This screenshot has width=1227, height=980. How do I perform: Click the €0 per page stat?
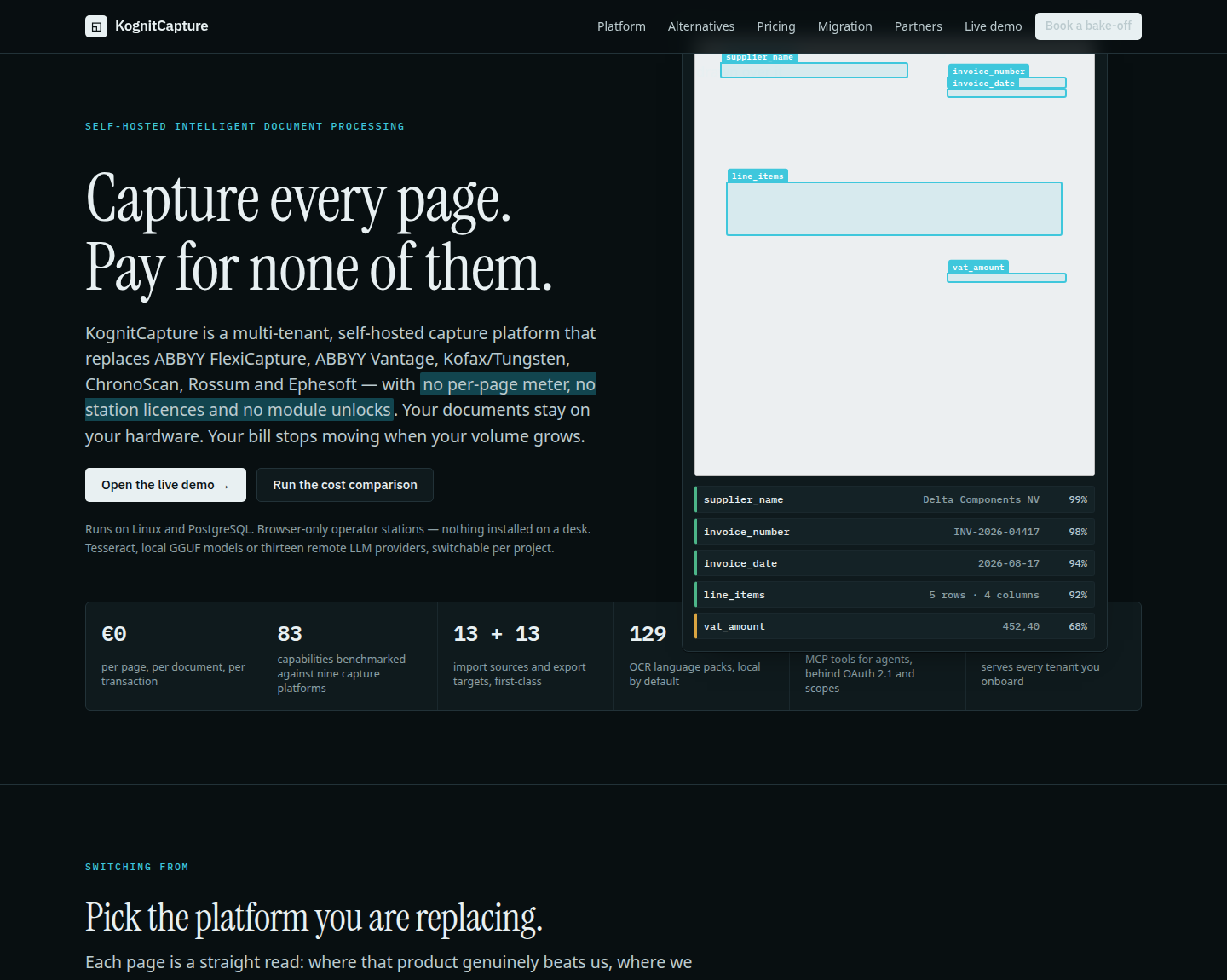[174, 656]
